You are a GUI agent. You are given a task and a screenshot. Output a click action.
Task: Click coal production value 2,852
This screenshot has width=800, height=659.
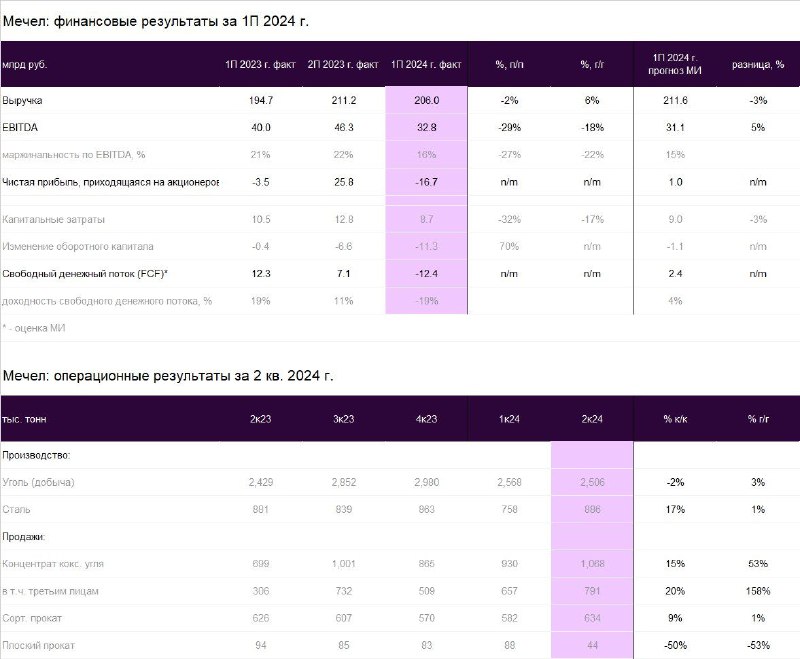pos(343,482)
